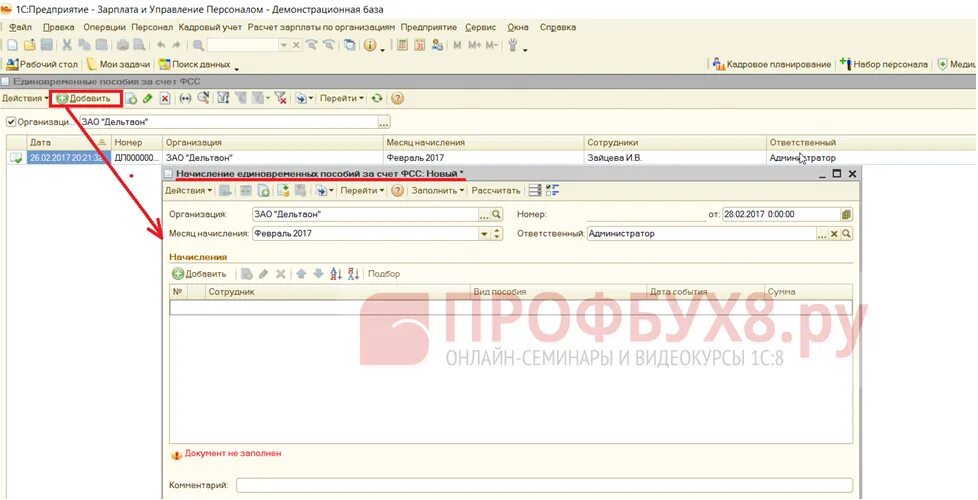This screenshot has width=978, height=500.
Task: Clear the Ответственный field with the X icon
Action: (834, 234)
